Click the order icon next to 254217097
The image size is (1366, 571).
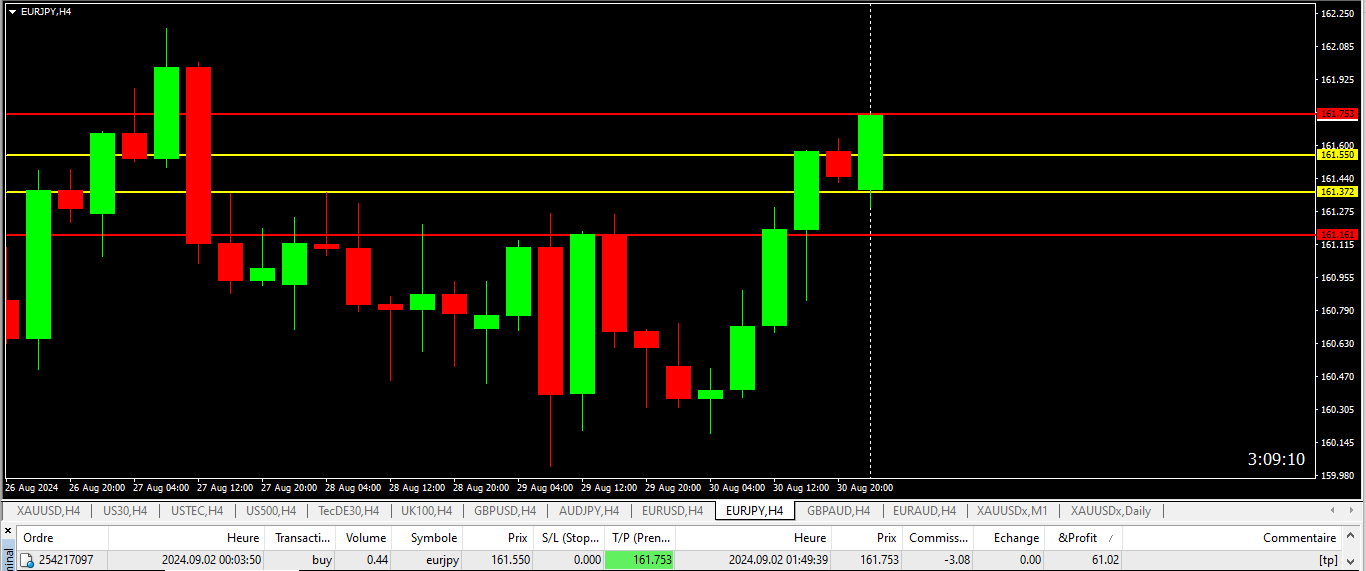click(27, 561)
